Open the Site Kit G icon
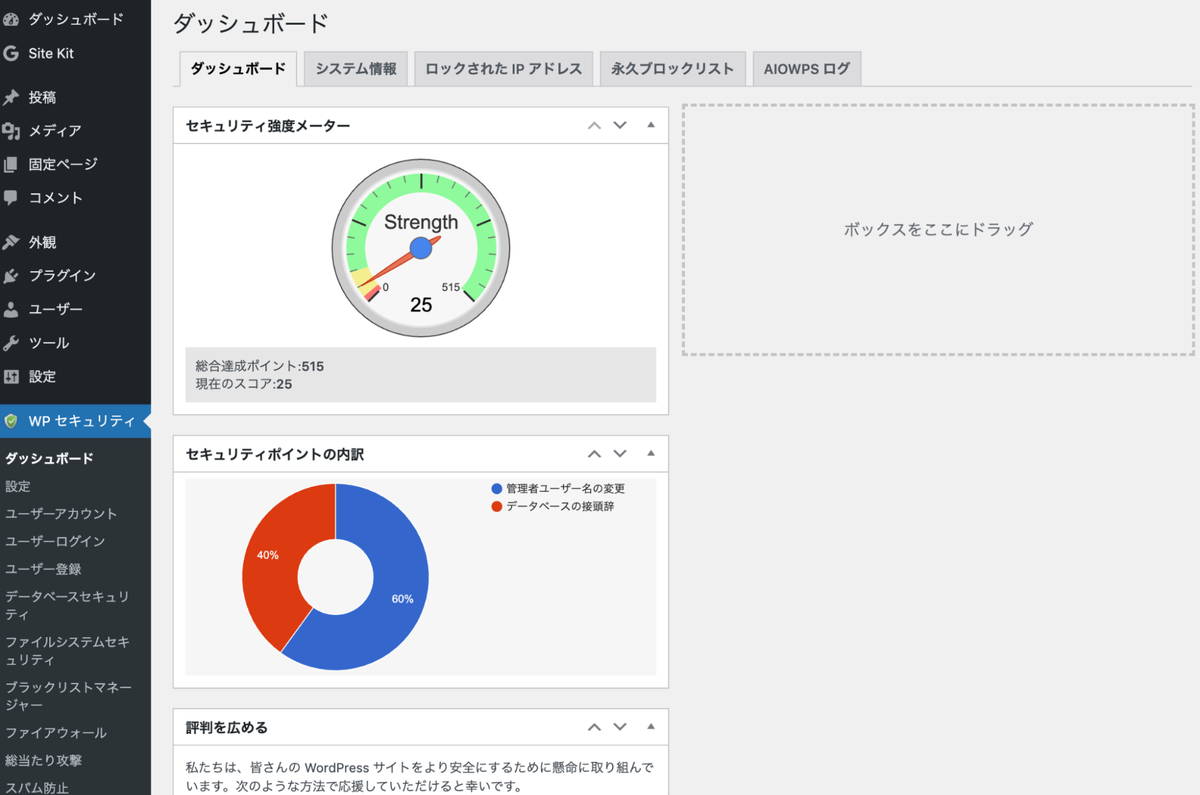The image size is (1200, 795). tap(14, 54)
